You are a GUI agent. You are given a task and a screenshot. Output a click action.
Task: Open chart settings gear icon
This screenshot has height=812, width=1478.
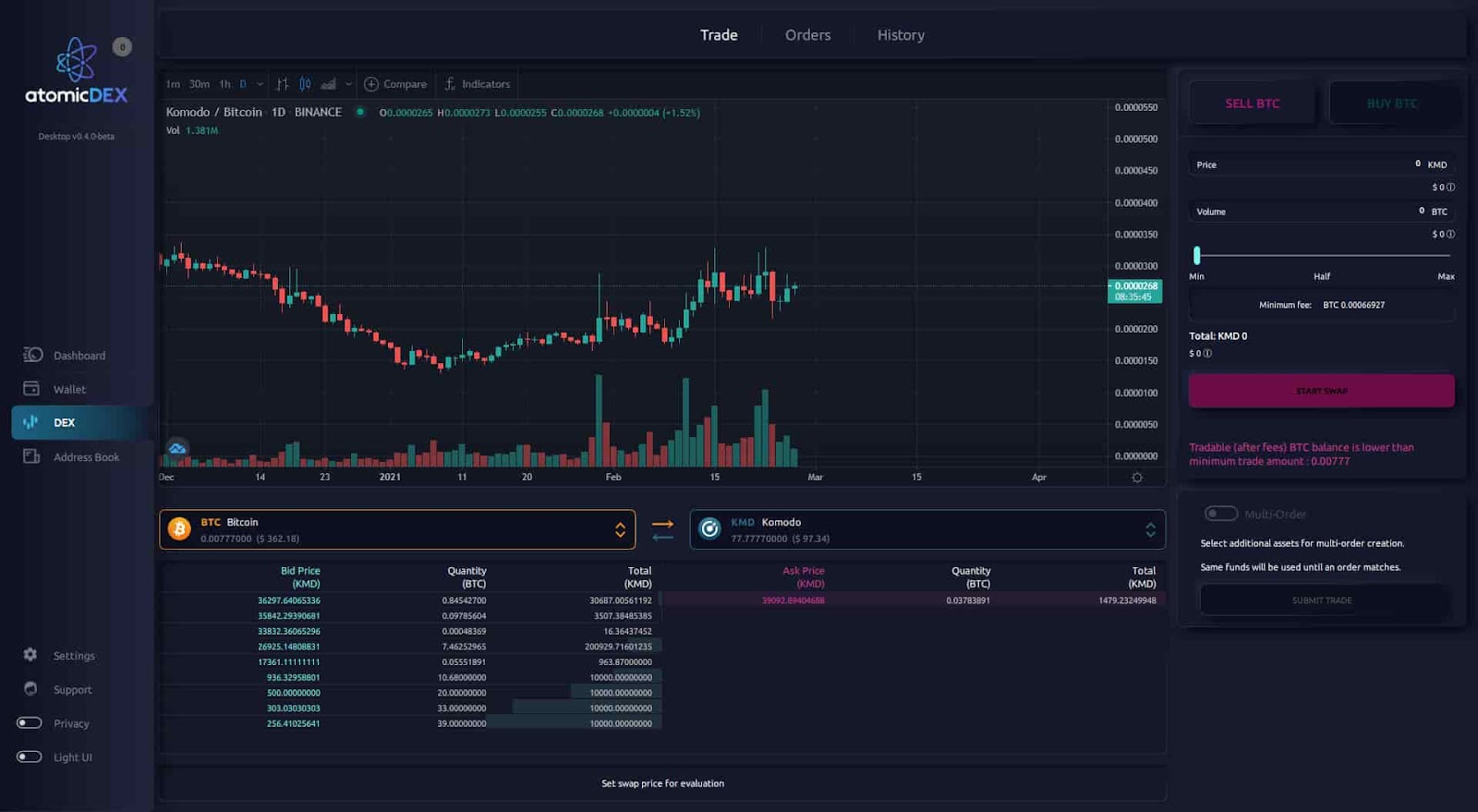point(1137,478)
